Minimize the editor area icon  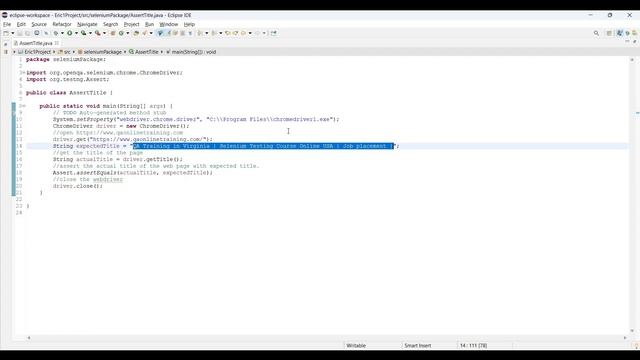[x=627, y=41]
